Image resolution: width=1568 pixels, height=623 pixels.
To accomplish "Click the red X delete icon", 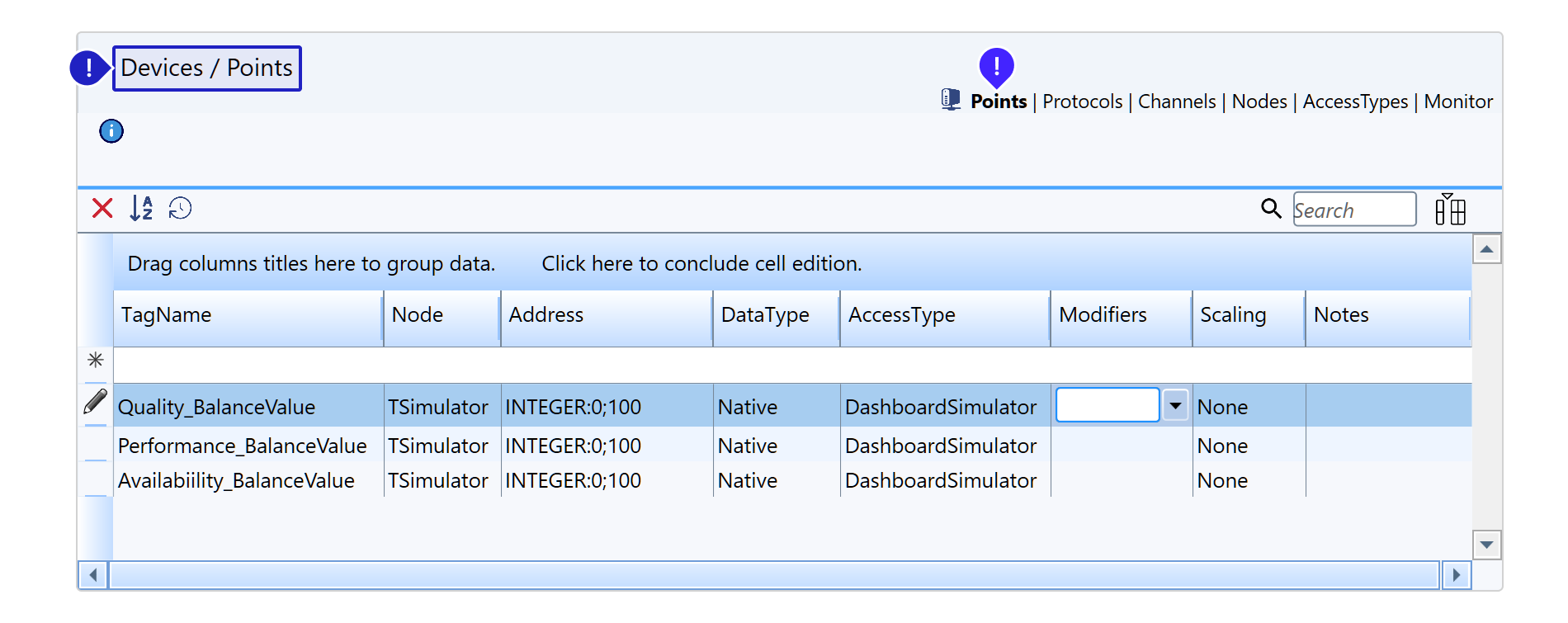I will tap(102, 208).
